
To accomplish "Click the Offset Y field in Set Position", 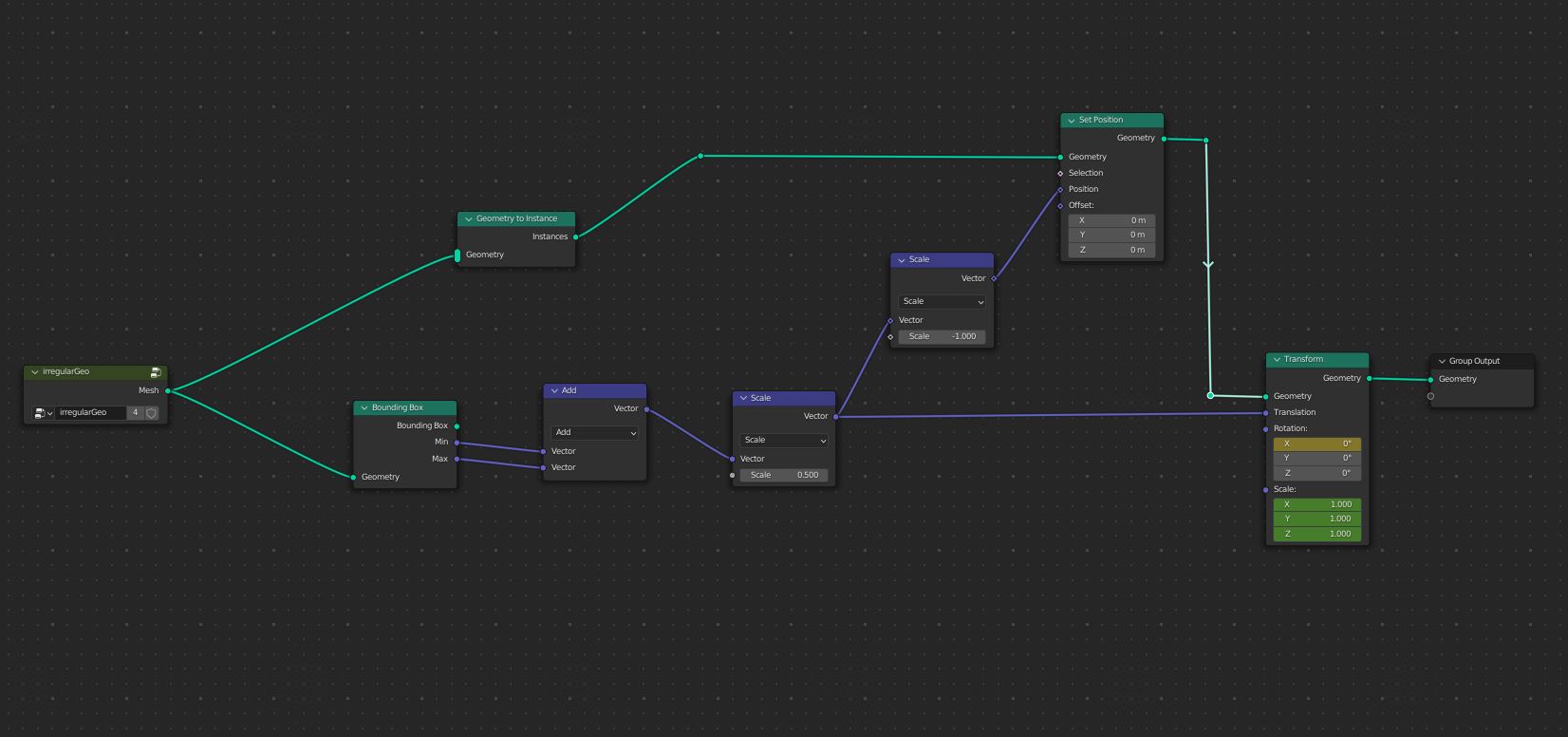I will [1111, 236].
